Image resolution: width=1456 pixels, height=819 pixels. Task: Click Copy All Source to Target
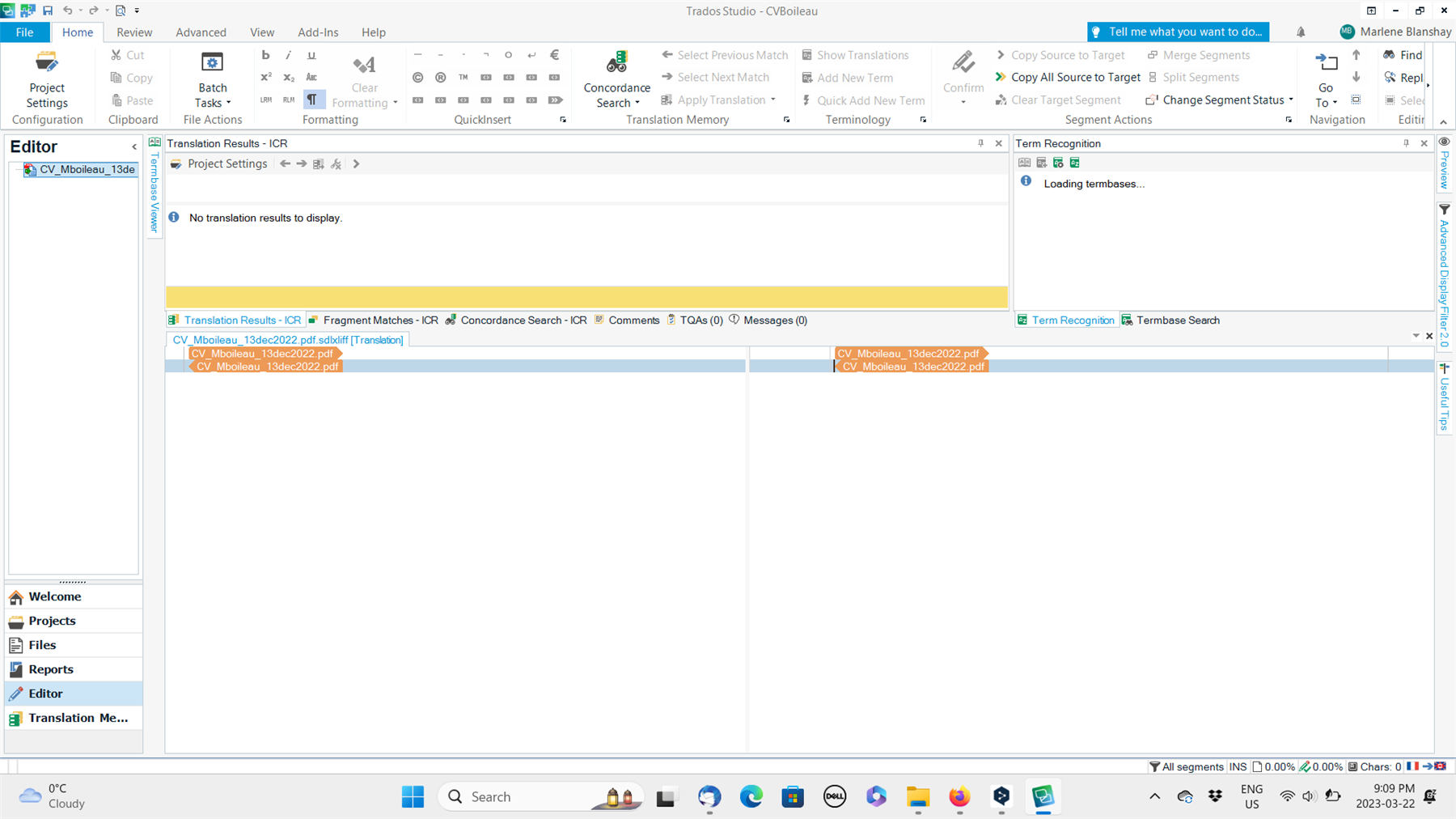1068,78
